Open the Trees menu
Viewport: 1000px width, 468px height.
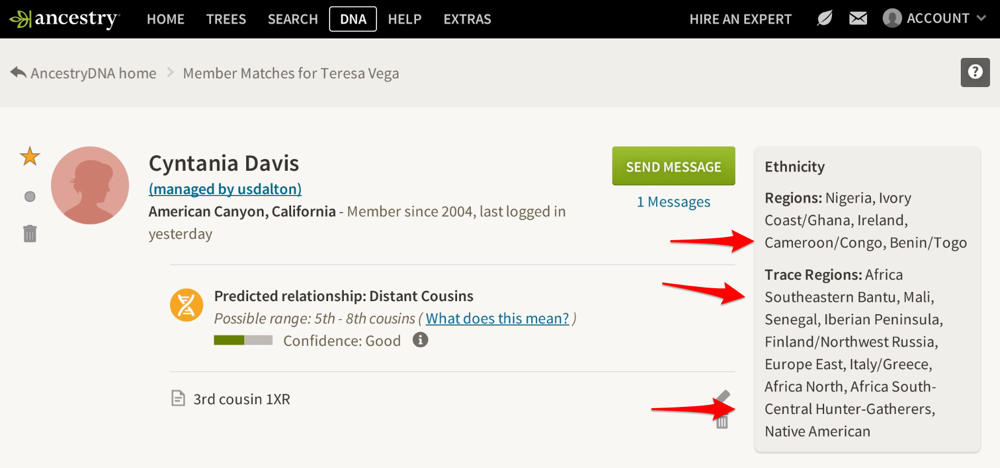[226, 19]
